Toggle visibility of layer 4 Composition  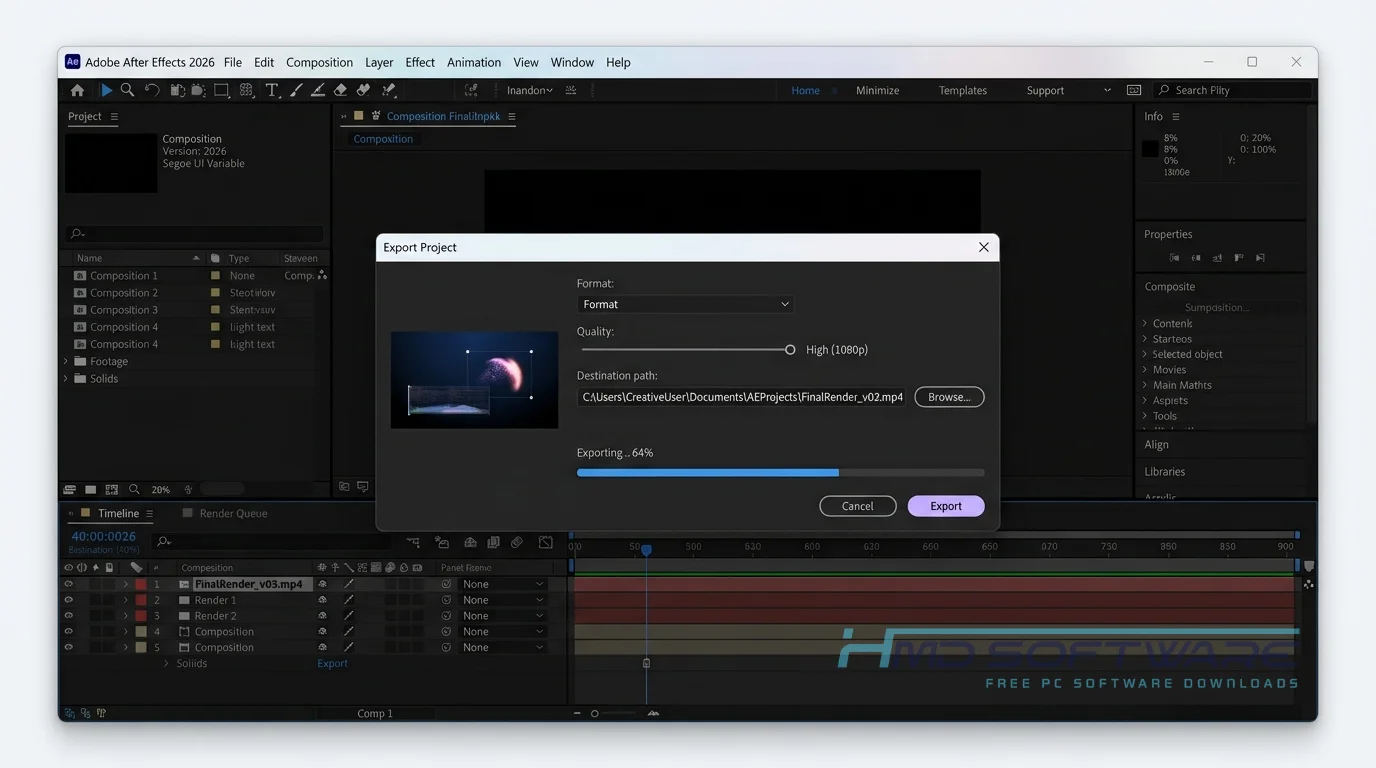pos(68,632)
